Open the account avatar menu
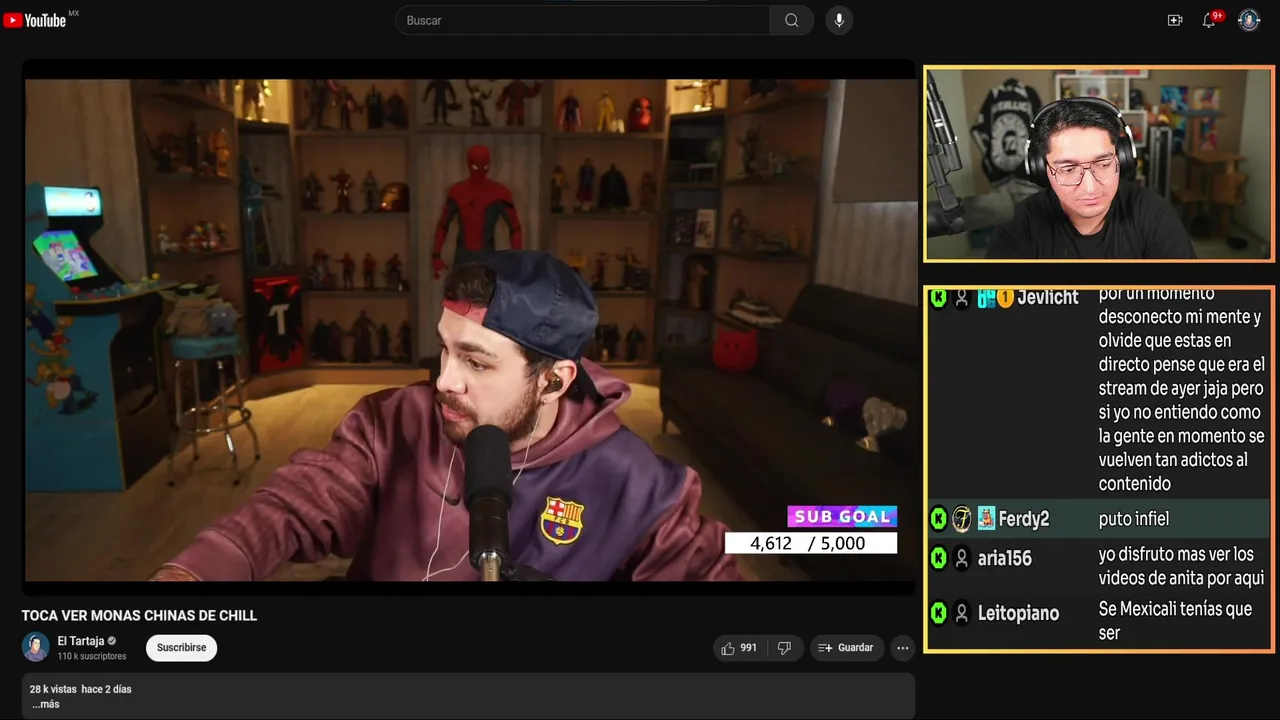This screenshot has width=1280, height=720. click(1249, 20)
